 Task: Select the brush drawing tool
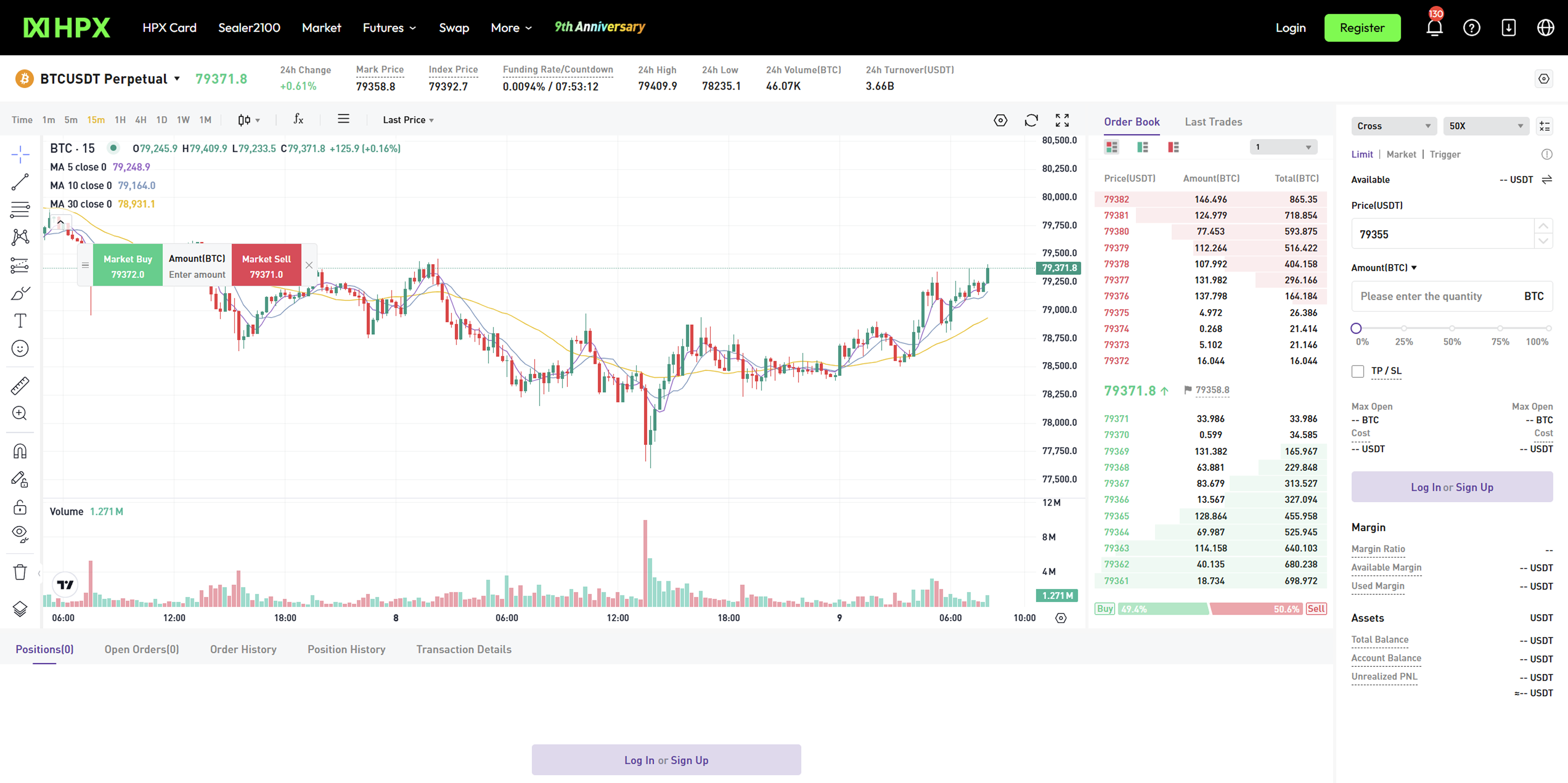pyautogui.click(x=20, y=293)
